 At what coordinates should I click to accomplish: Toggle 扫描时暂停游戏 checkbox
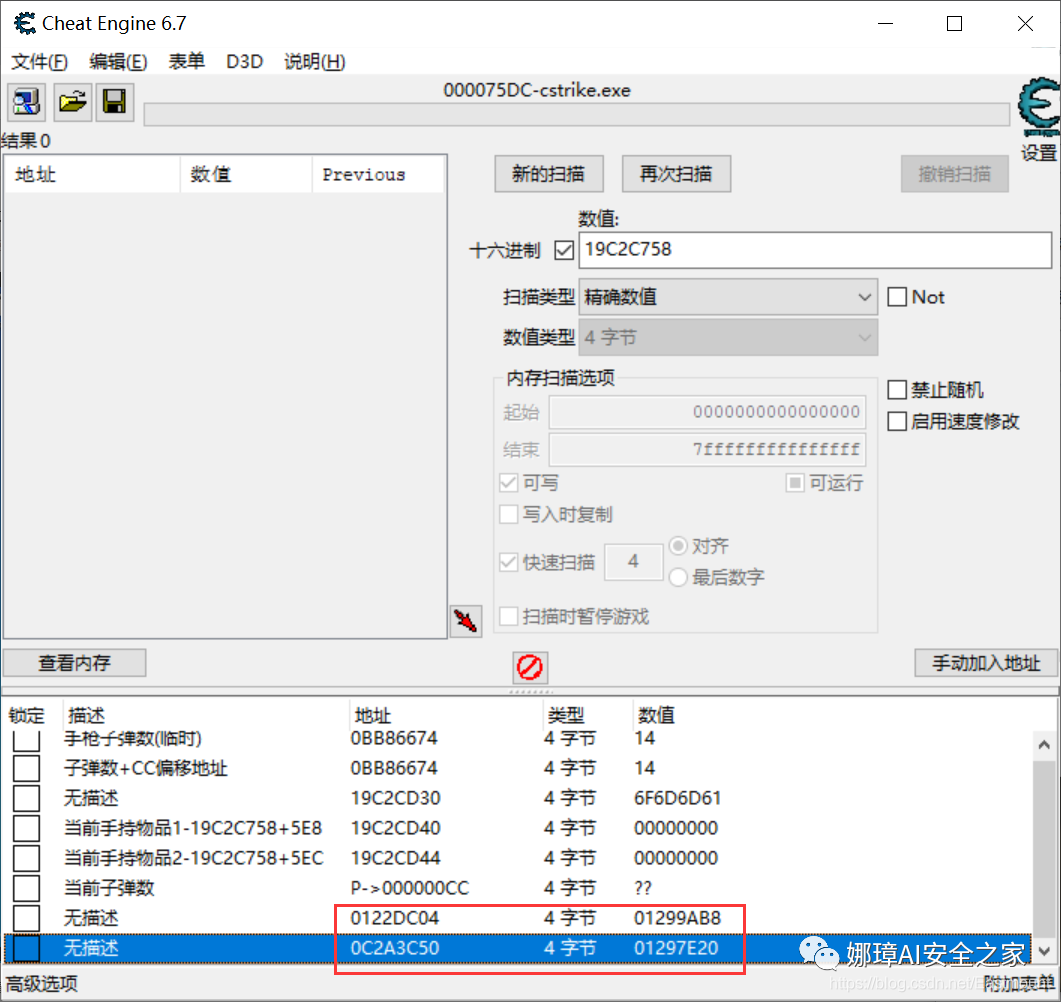(508, 616)
